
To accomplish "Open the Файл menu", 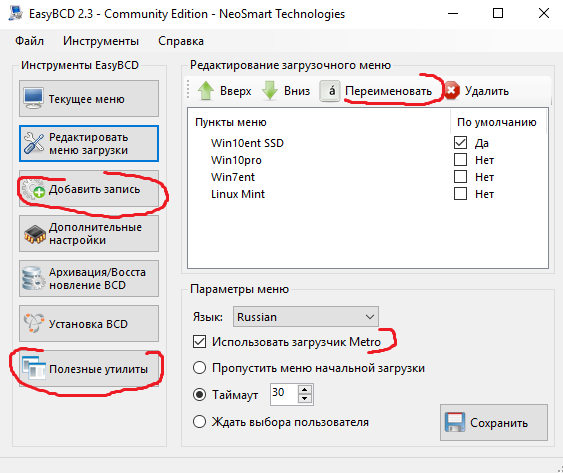I will 29,41.
